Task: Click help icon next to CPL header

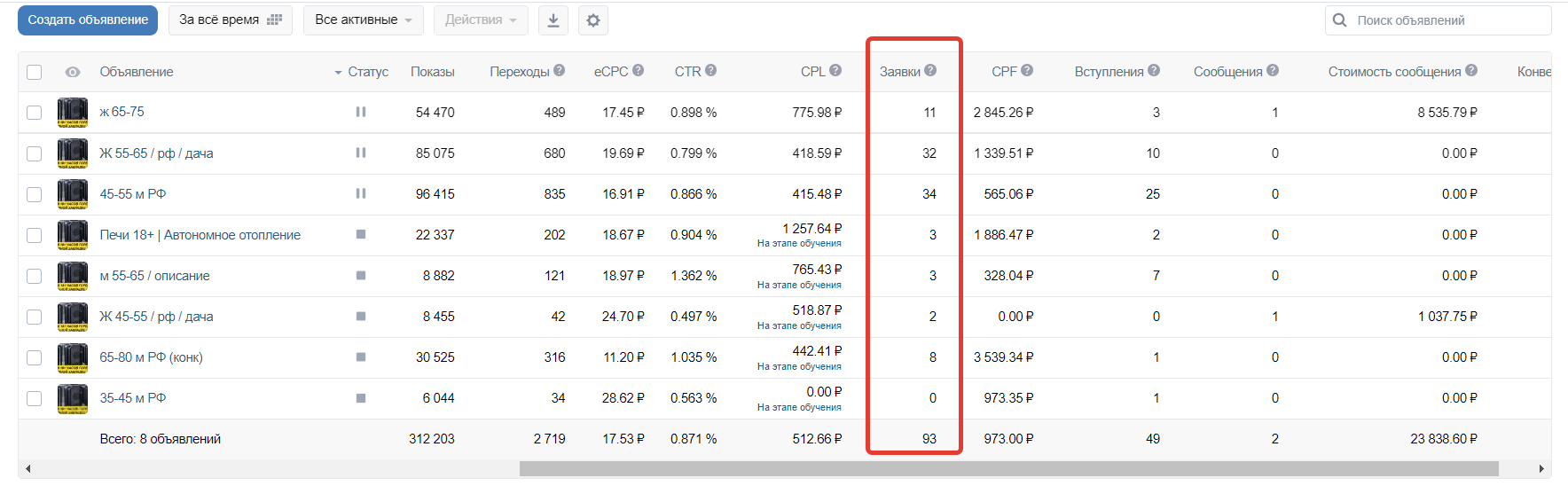Action: click(835, 71)
